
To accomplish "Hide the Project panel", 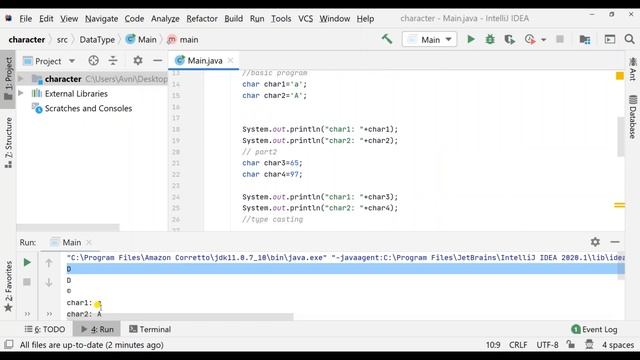I will pos(158,61).
